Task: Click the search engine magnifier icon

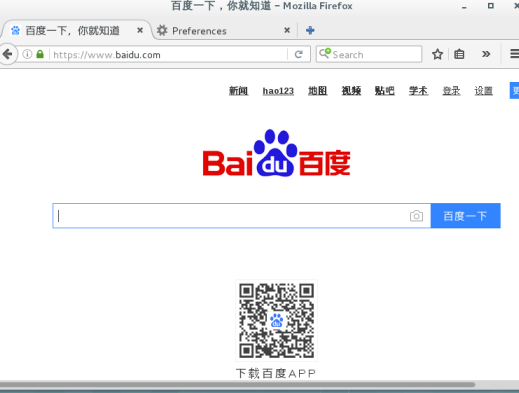Action: 325,53
